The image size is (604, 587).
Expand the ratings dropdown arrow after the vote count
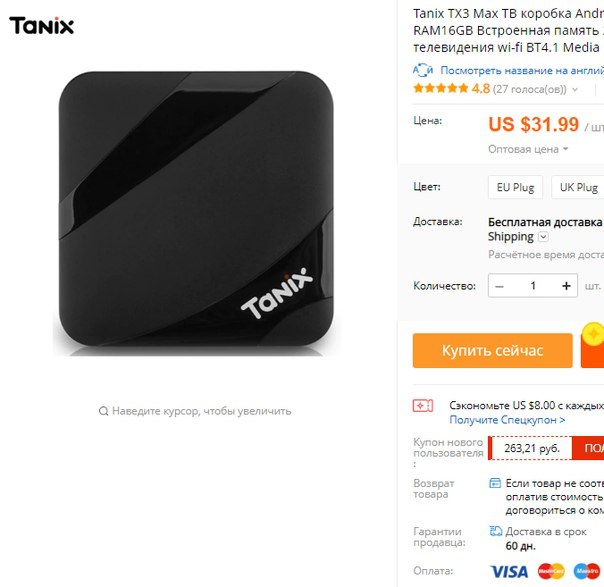click(575, 90)
